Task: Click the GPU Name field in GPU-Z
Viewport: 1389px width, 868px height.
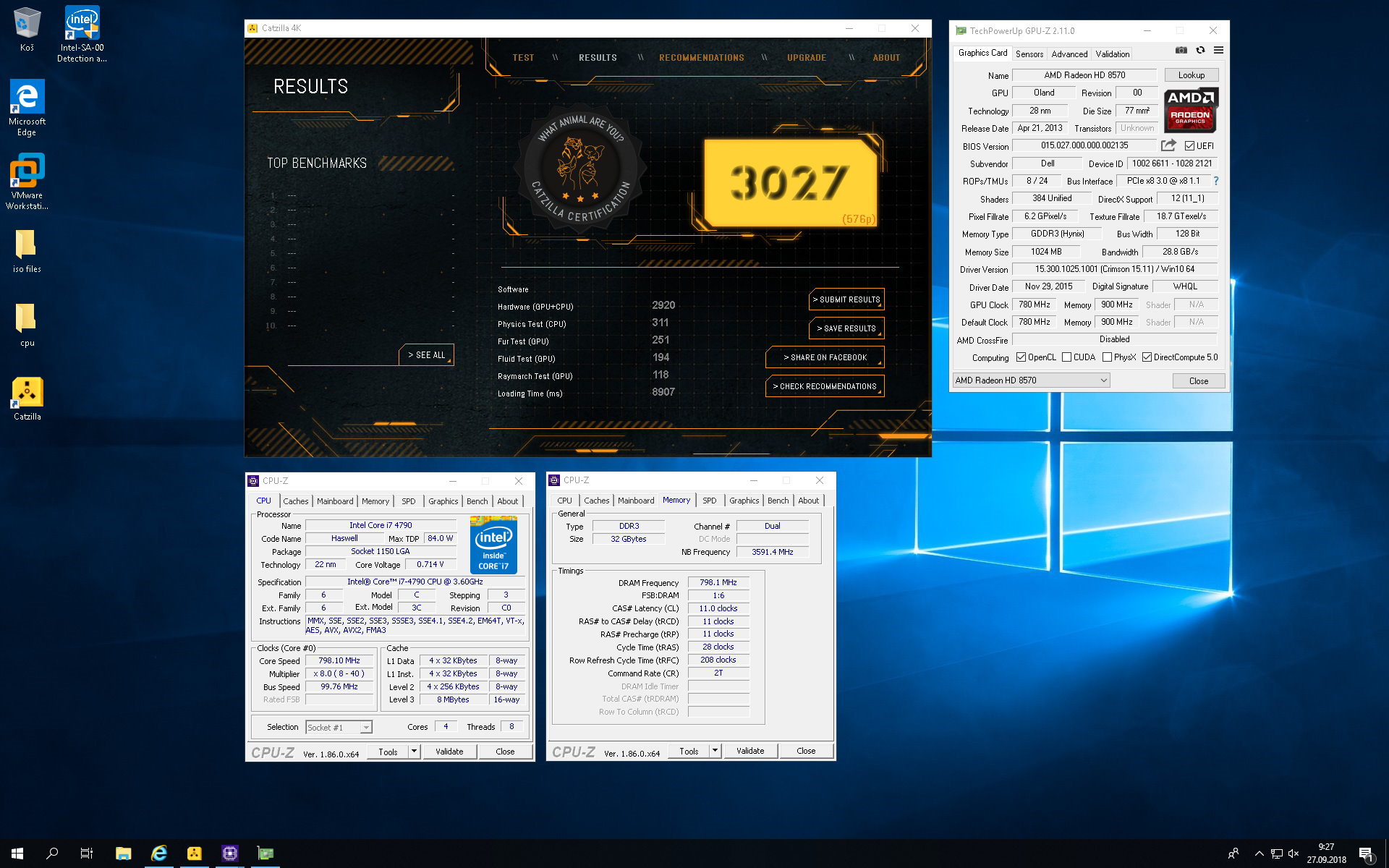Action: coord(1084,75)
